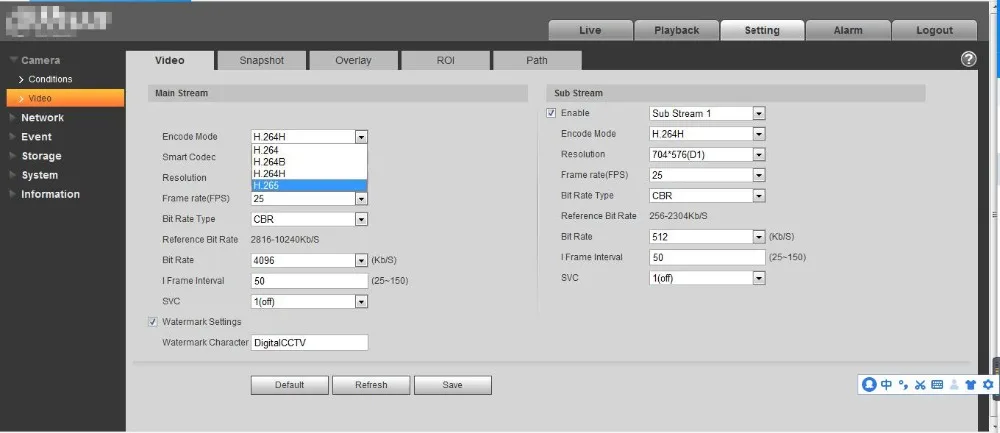Open the Main Stream Encode Mode dropdown arrow
1000x433 pixels.
click(x=361, y=136)
